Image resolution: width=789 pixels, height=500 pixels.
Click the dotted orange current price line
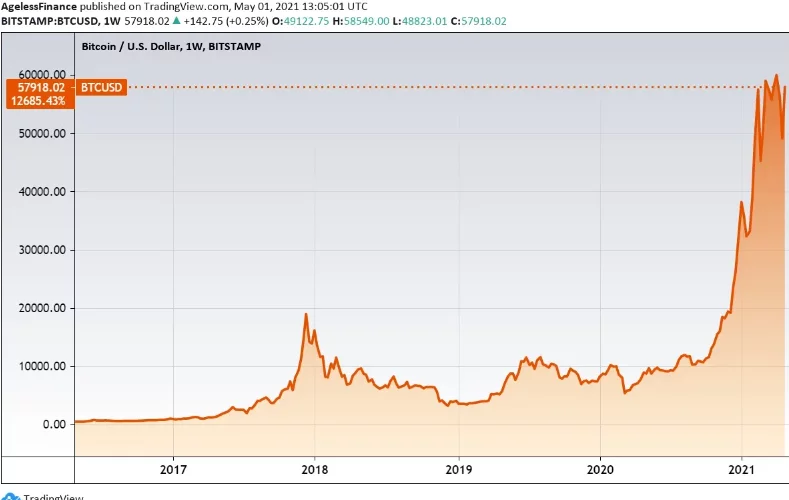(400, 87)
